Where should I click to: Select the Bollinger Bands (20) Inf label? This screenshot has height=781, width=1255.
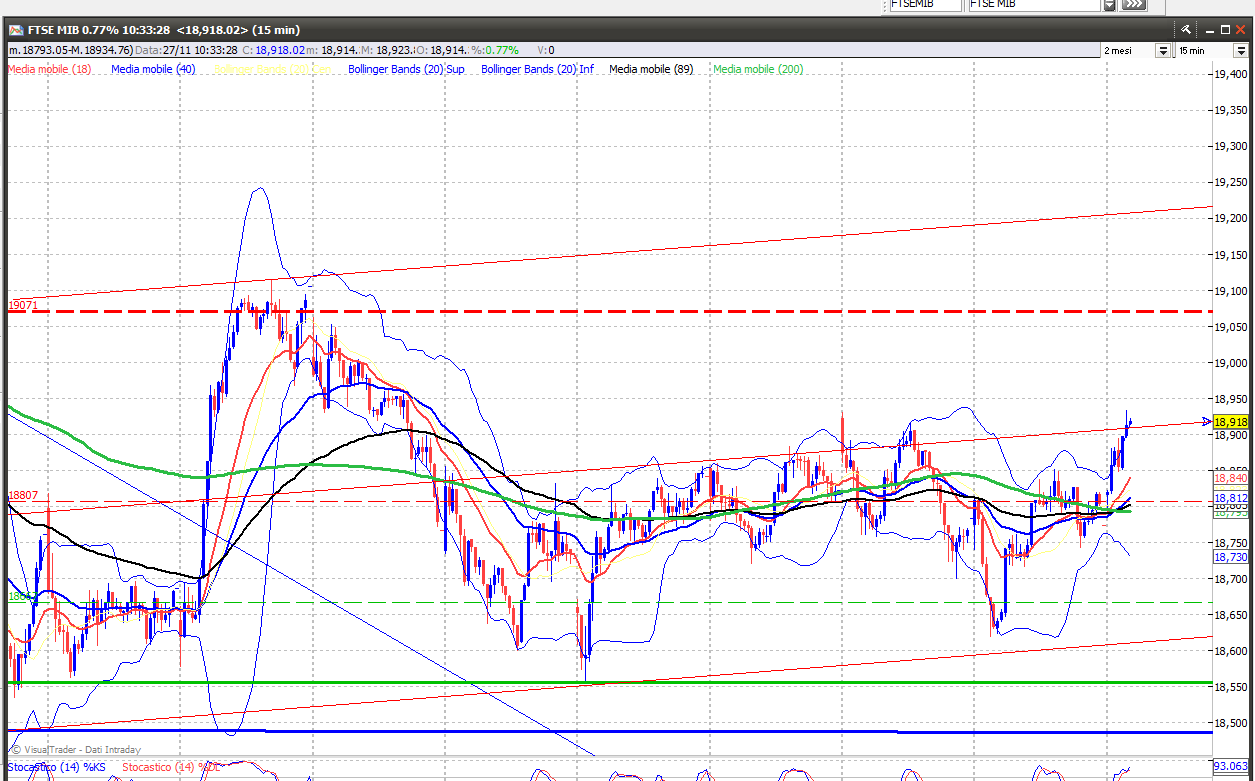pyautogui.click(x=537, y=69)
